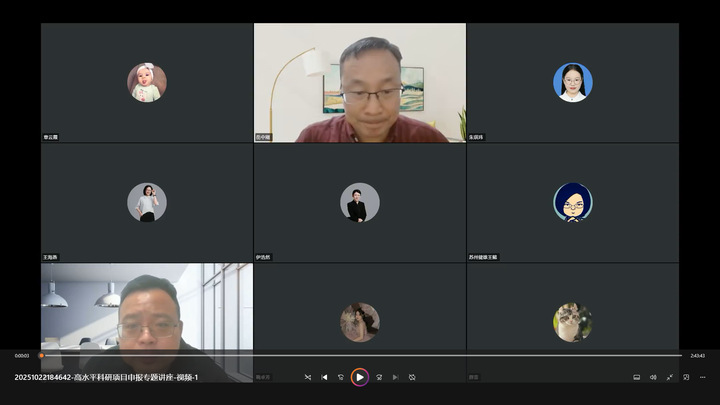Skip to the previous video
Screen dimensions: 720x405
[325, 377]
